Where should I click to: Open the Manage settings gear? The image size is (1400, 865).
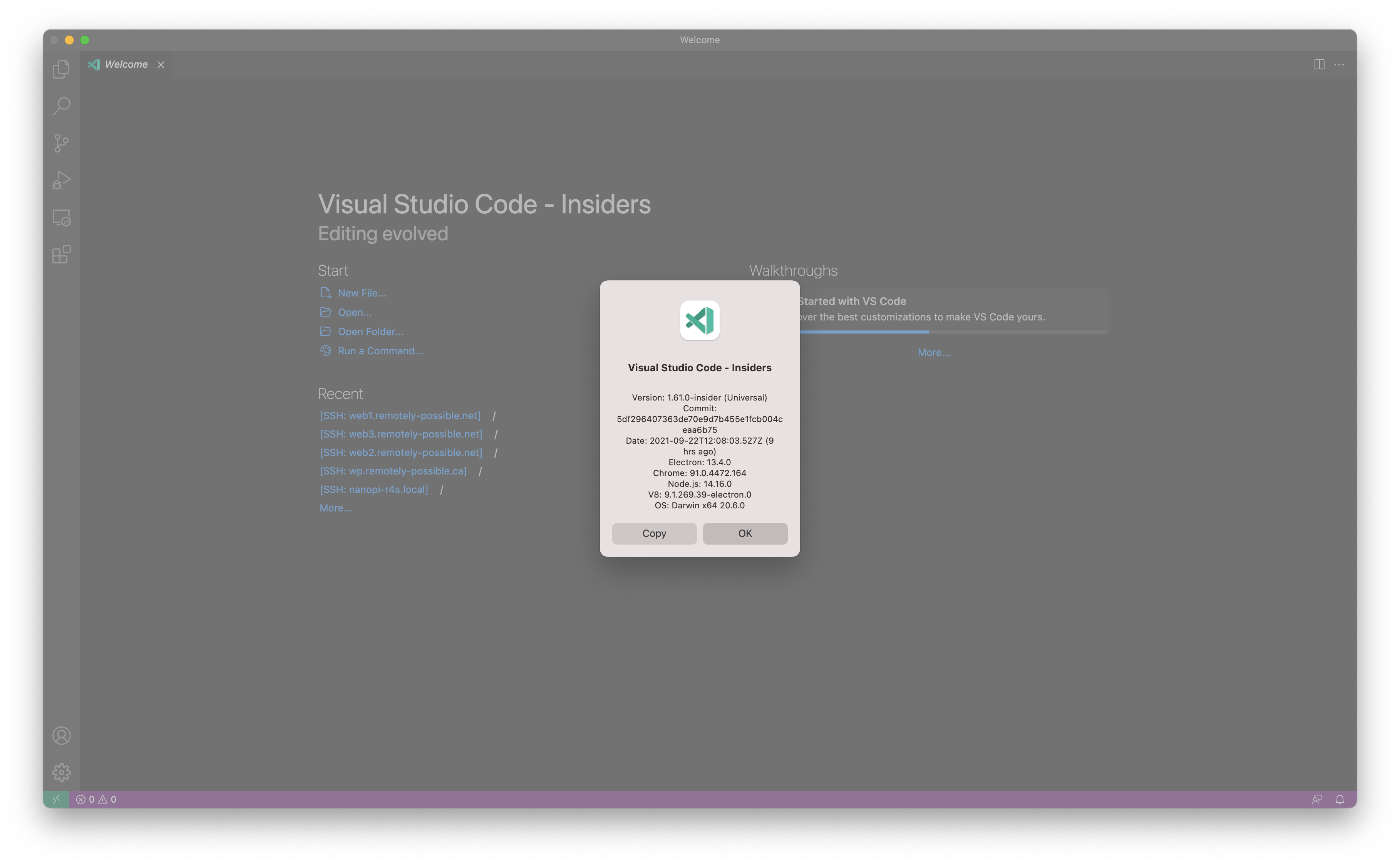[x=61, y=772]
